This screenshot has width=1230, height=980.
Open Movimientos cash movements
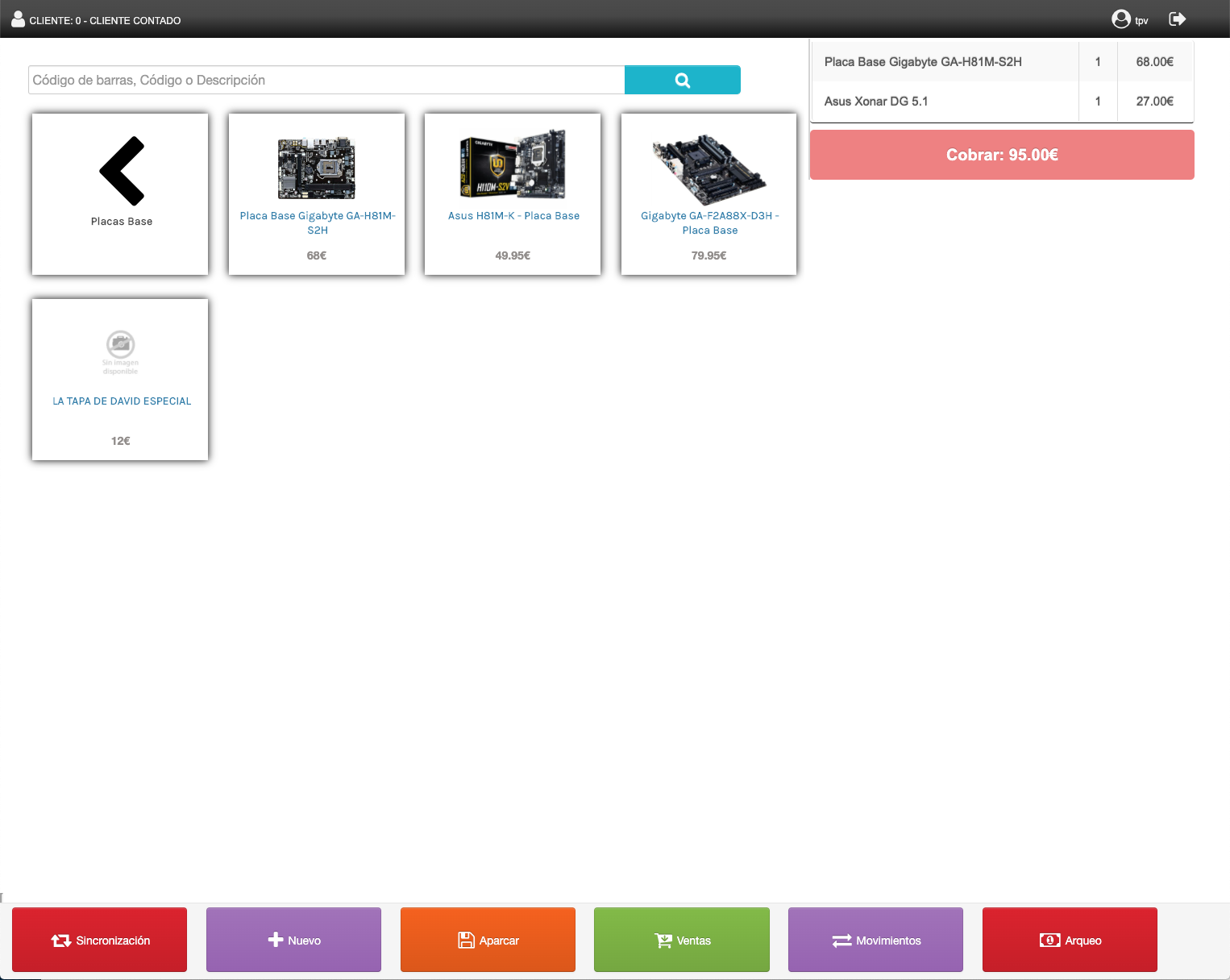[x=875, y=940]
